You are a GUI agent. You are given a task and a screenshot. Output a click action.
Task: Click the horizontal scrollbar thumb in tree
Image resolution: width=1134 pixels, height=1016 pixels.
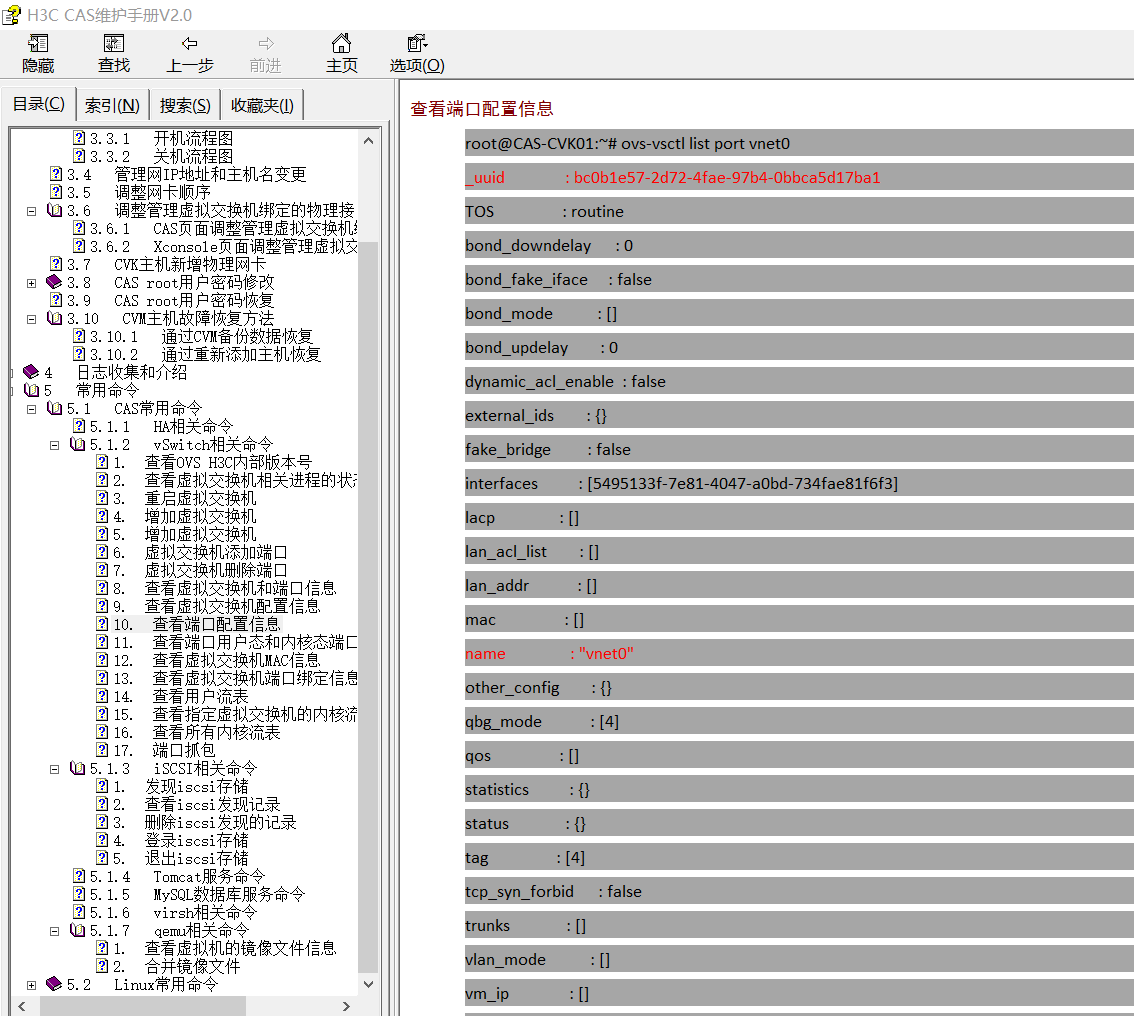pos(142,1006)
